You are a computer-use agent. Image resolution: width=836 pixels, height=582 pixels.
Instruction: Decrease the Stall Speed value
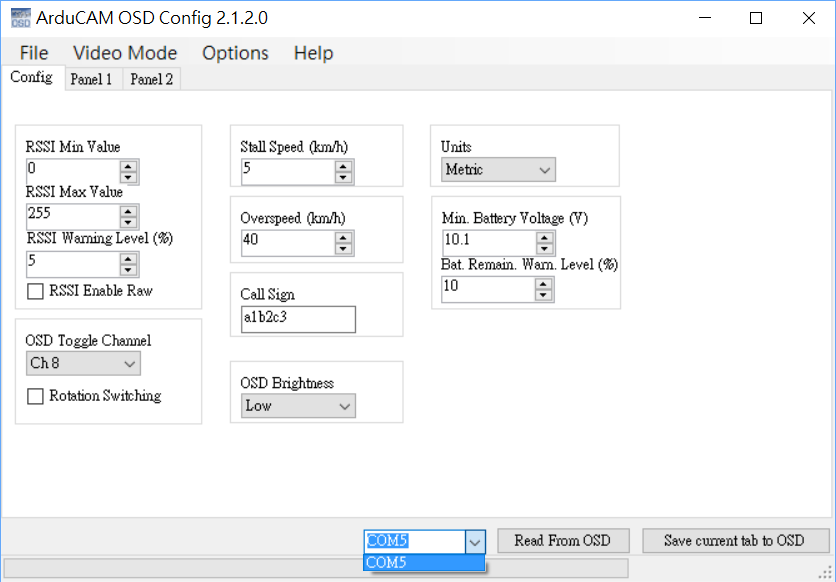pos(343,177)
